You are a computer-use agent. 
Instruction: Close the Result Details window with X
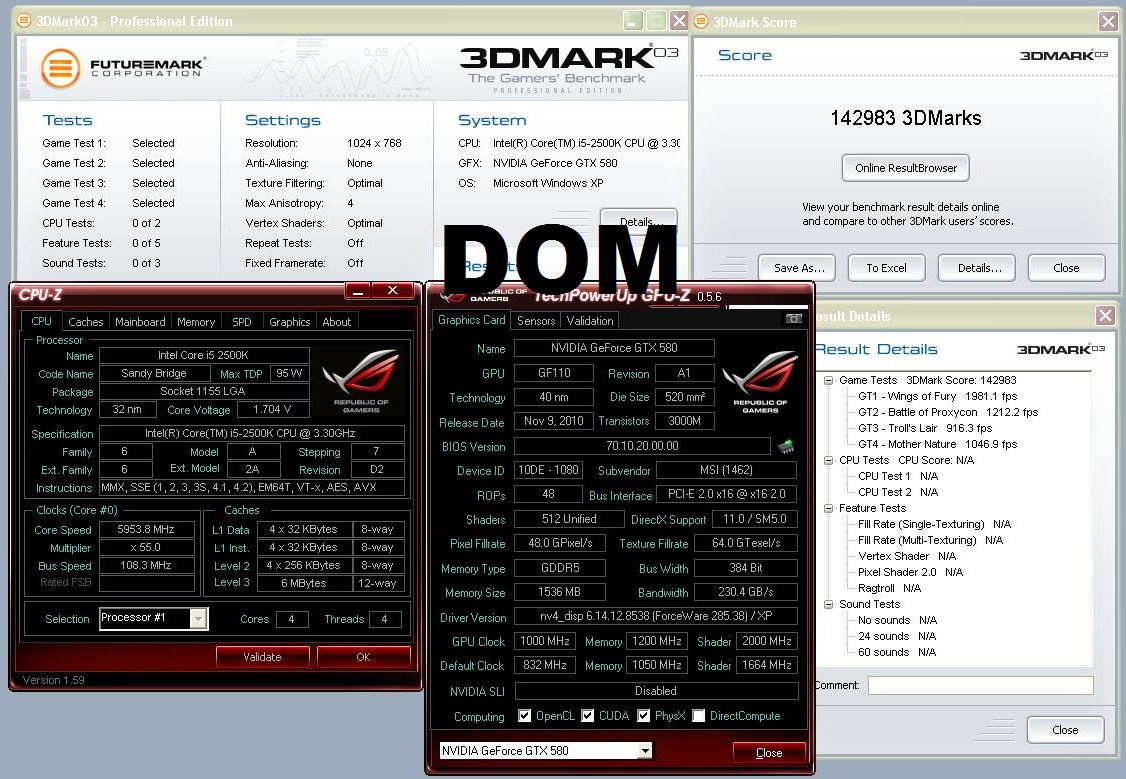pyautogui.click(x=1104, y=316)
